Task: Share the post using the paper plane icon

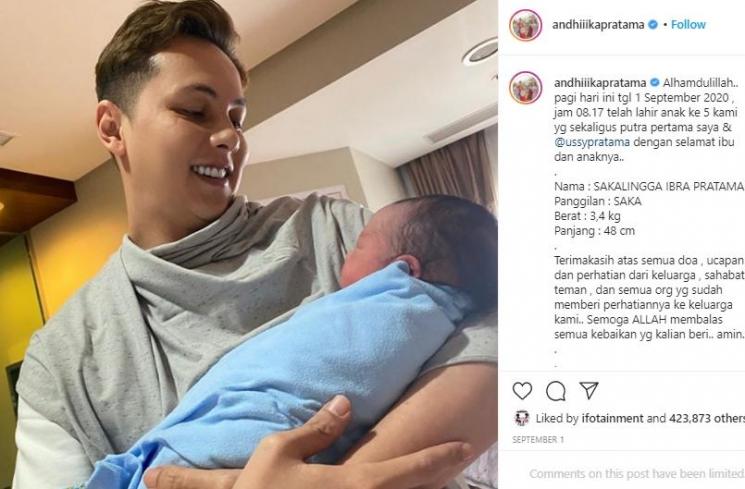Action: (589, 391)
